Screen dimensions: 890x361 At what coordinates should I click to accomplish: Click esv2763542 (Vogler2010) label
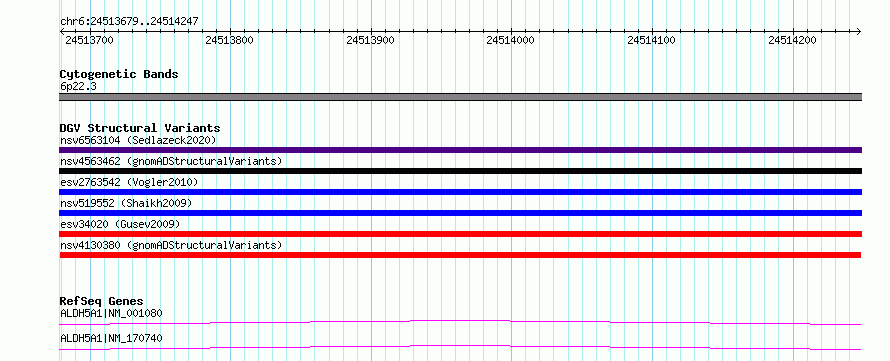pyautogui.click(x=129, y=182)
